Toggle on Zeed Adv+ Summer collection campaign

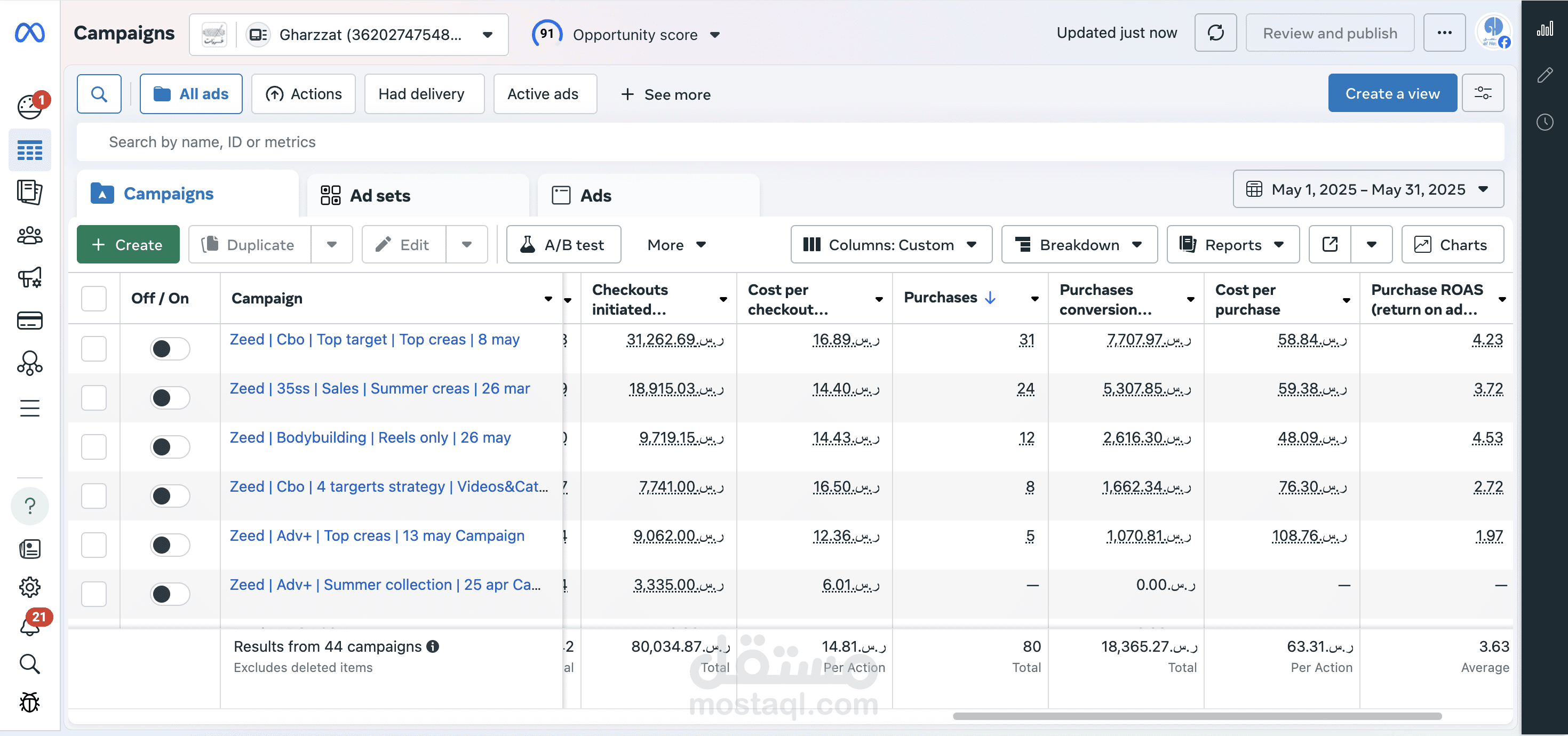[170, 594]
